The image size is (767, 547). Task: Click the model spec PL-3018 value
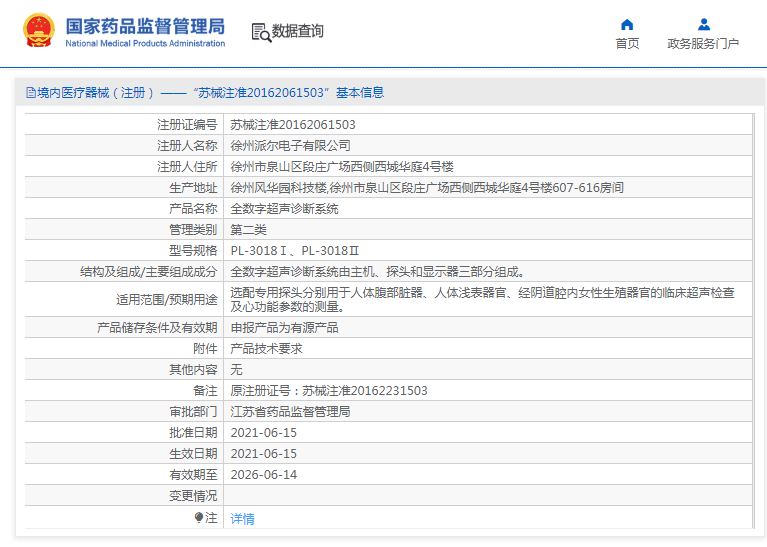pyautogui.click(x=294, y=250)
